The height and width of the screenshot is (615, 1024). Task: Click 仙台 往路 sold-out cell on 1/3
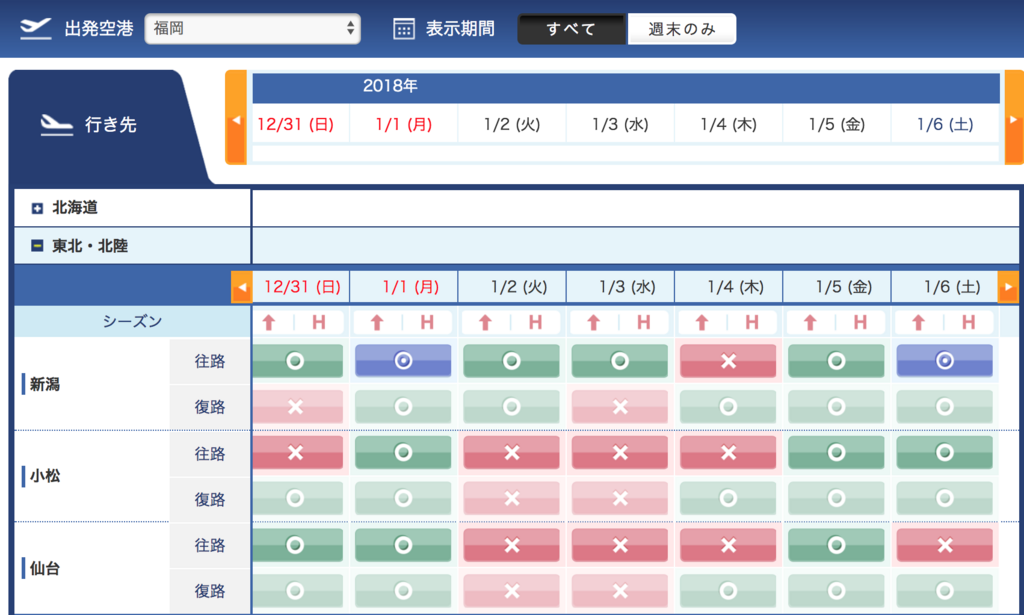pos(620,545)
